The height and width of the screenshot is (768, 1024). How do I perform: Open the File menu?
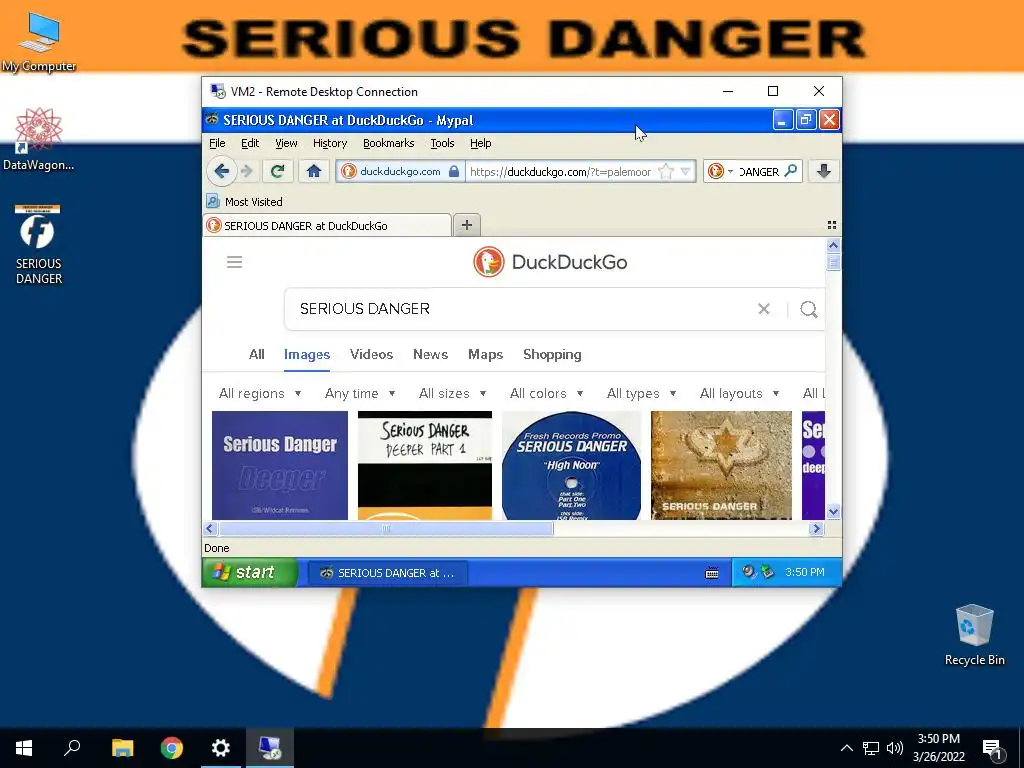pos(217,143)
